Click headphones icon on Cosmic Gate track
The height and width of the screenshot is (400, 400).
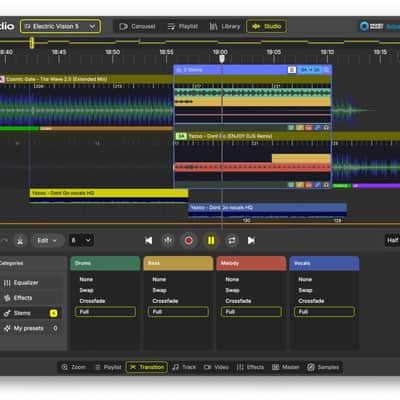(326, 127)
